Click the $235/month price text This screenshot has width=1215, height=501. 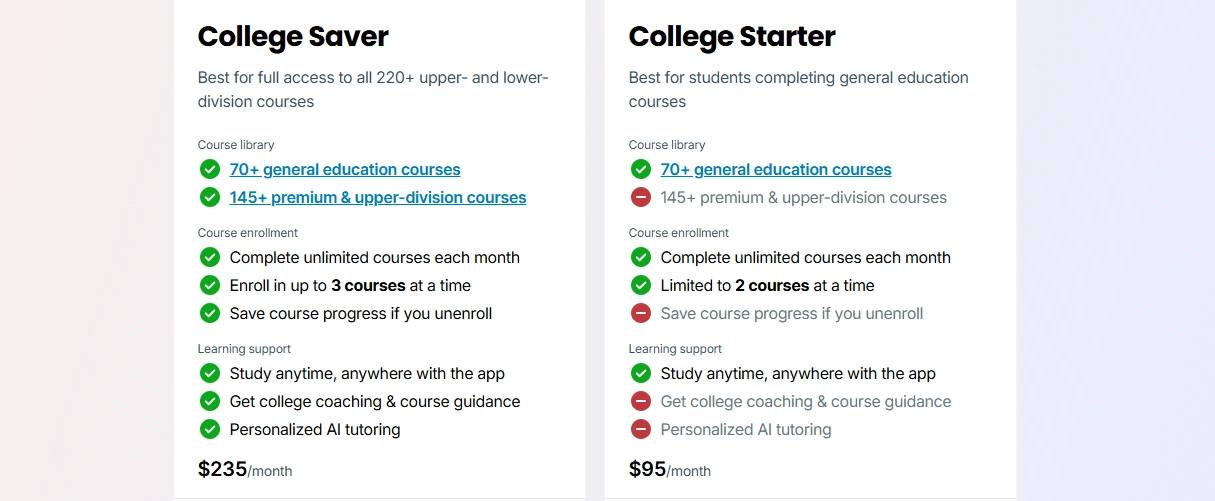(x=244, y=469)
